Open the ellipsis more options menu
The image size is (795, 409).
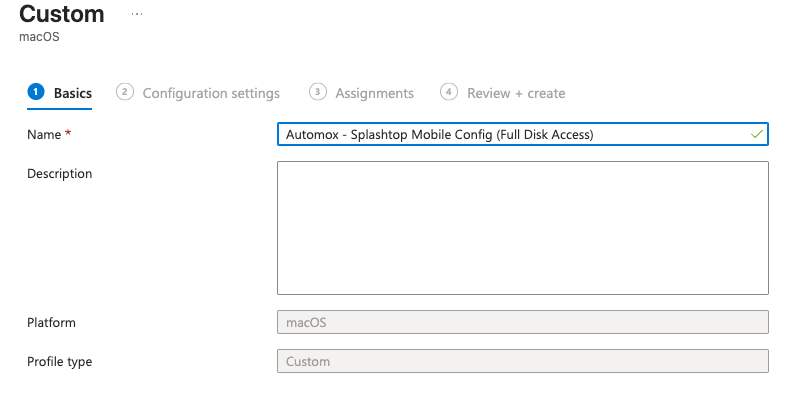click(137, 14)
